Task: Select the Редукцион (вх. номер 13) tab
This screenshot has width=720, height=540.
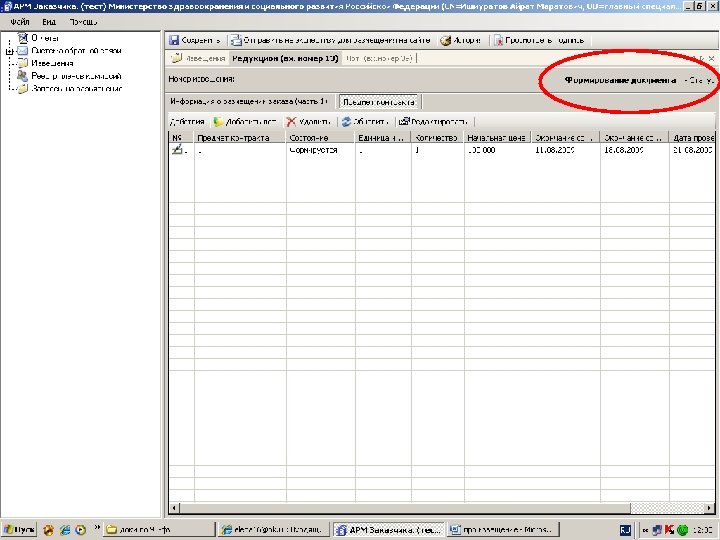Action: [x=285, y=58]
